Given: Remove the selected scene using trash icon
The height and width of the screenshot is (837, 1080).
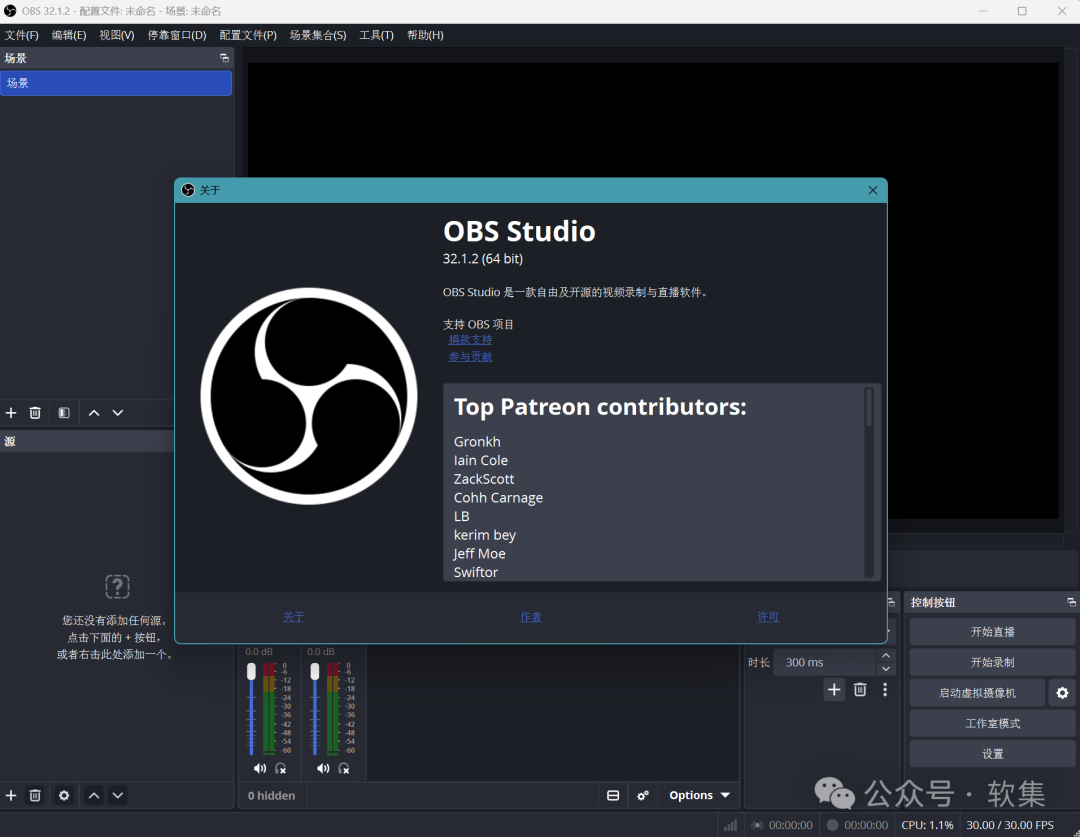Looking at the screenshot, I should click(x=35, y=413).
